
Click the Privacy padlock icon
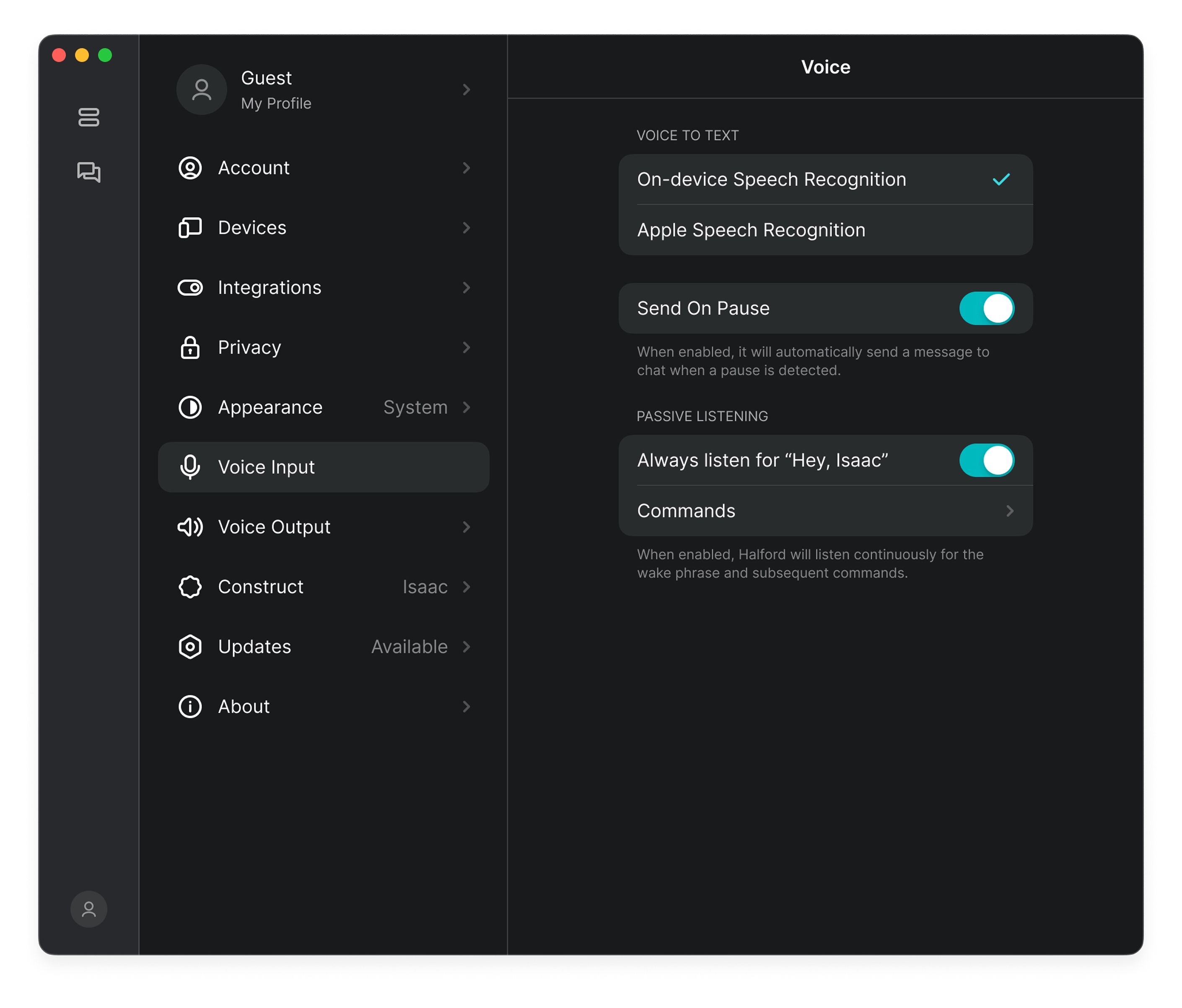coord(190,347)
